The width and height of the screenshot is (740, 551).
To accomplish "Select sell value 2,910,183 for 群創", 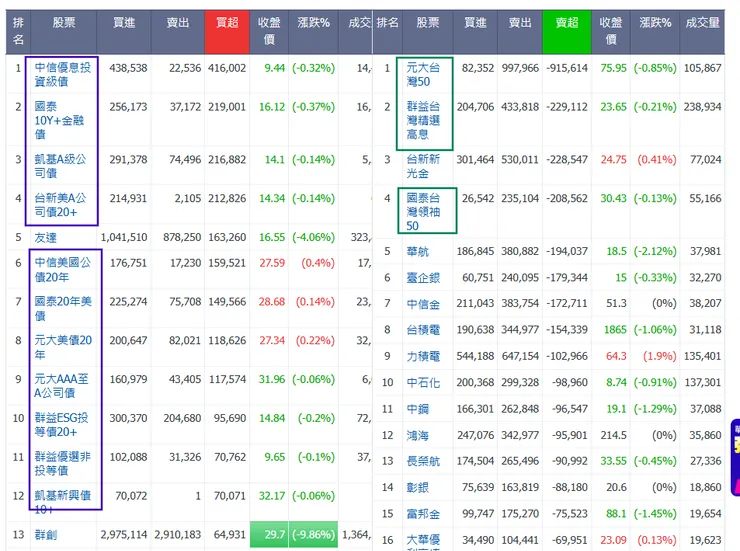I will pos(178,535).
